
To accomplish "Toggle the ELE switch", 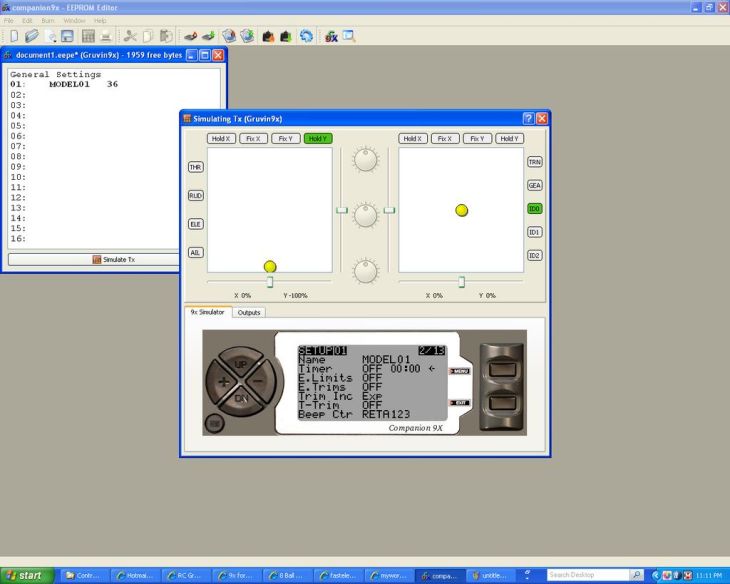I will [196, 224].
